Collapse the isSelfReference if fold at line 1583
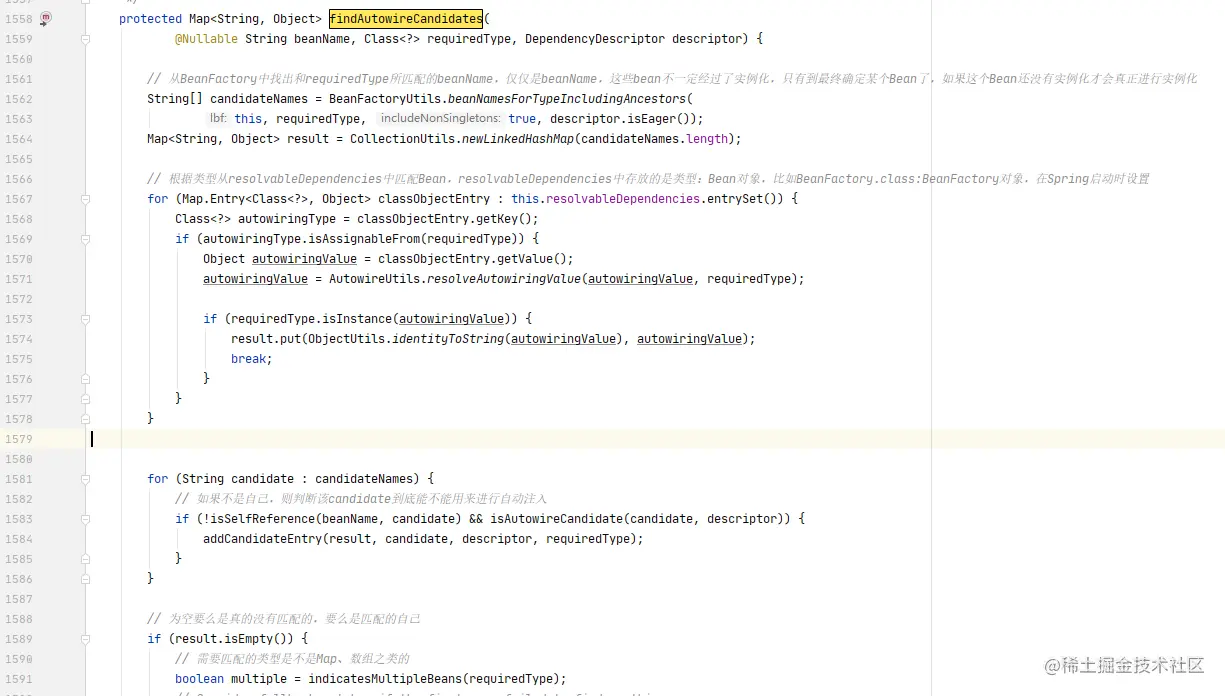Image resolution: width=1225 pixels, height=696 pixels. tap(86, 519)
